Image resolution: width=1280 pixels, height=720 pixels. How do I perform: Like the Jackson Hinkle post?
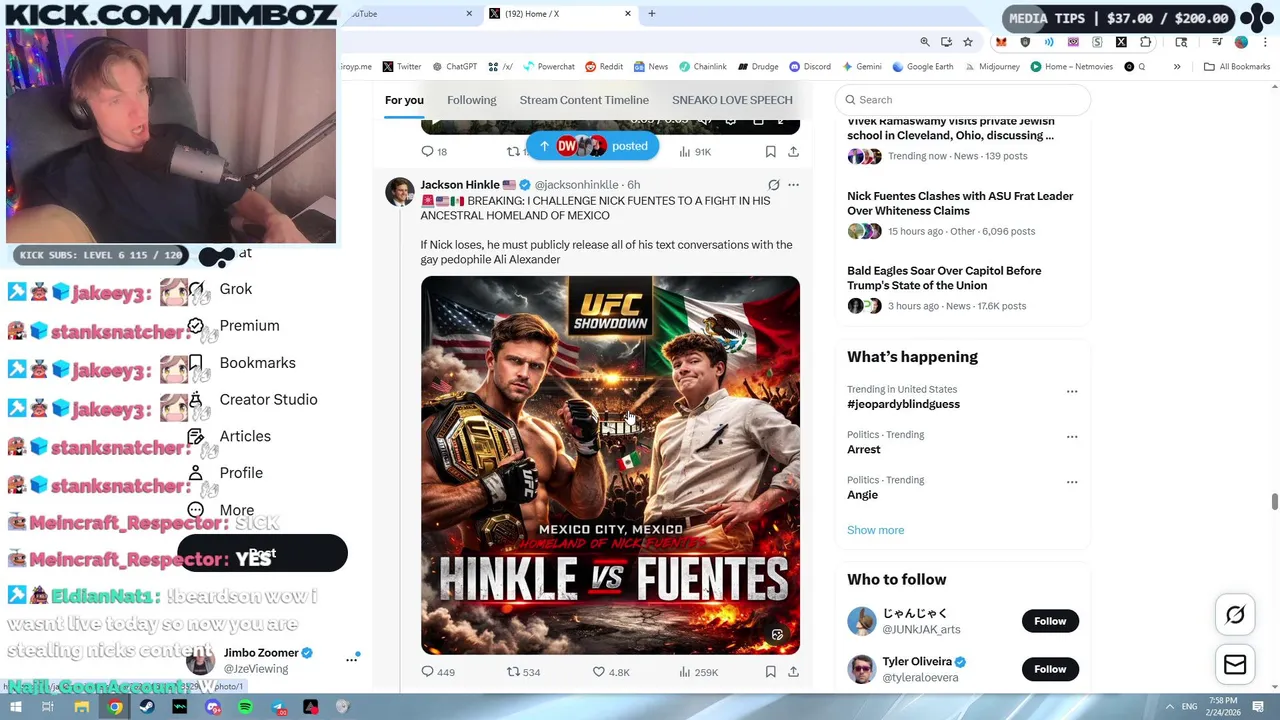pos(610,672)
